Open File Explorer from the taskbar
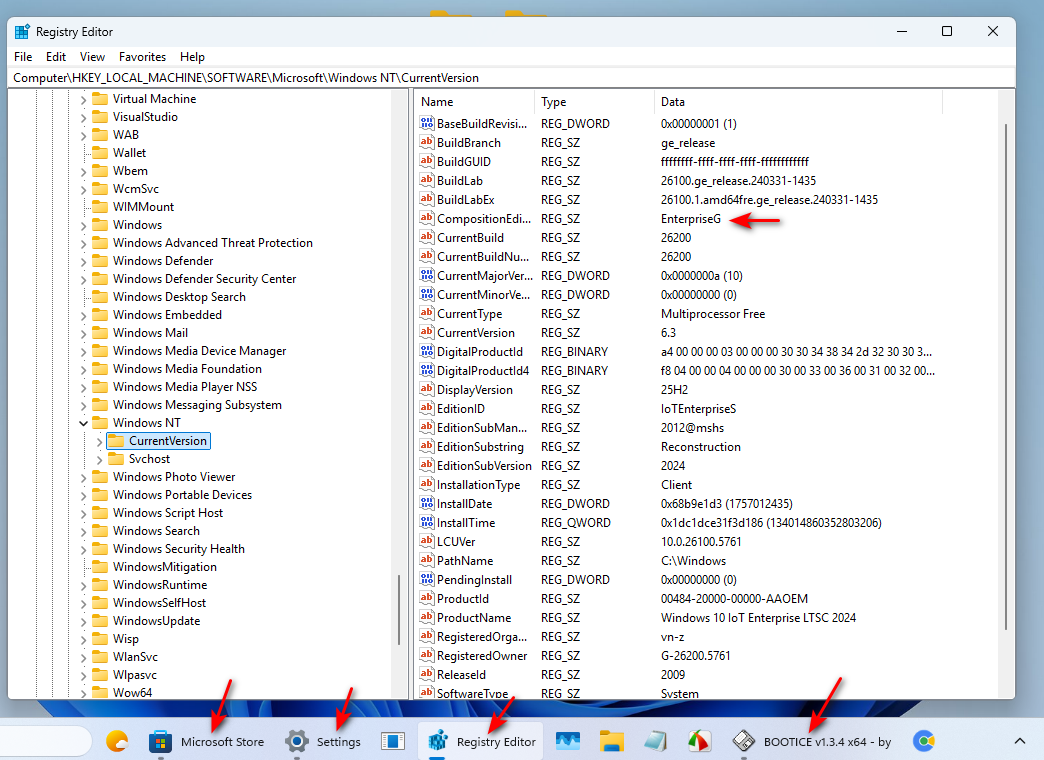The image size is (1044, 760). (611, 741)
